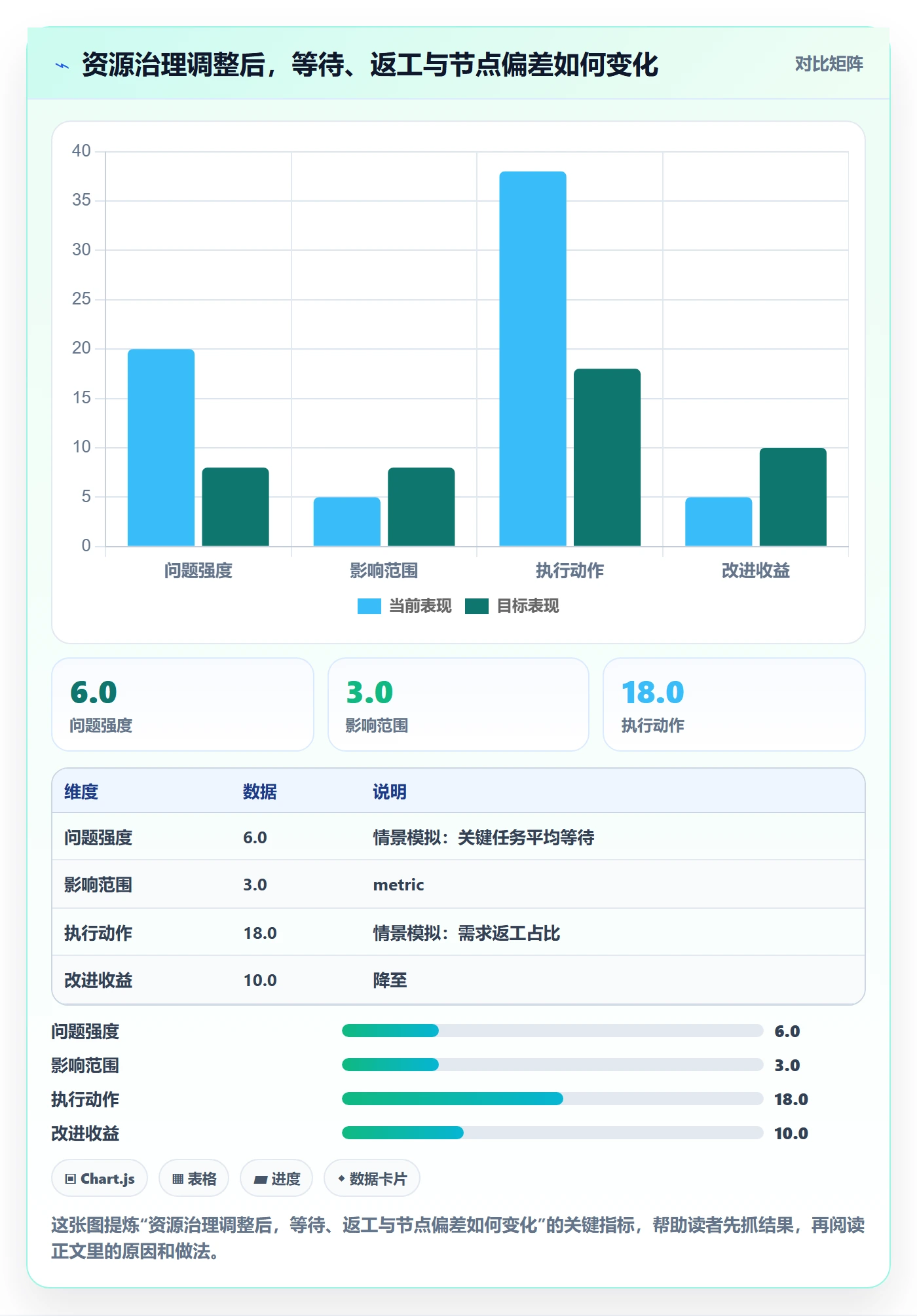
Task: Open the 6.0 问题强度 data card
Action: [183, 704]
